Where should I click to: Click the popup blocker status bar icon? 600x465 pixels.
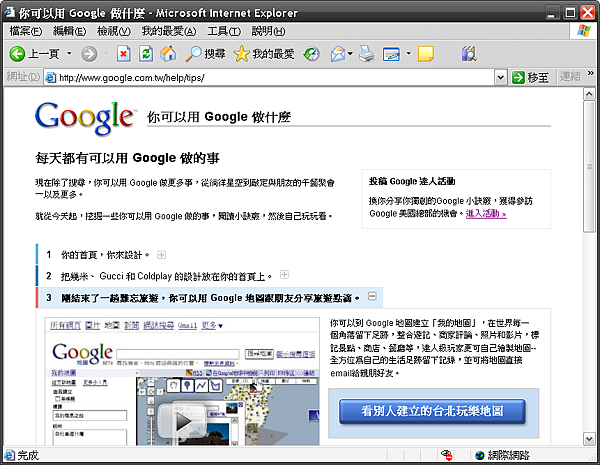[x=446, y=455]
